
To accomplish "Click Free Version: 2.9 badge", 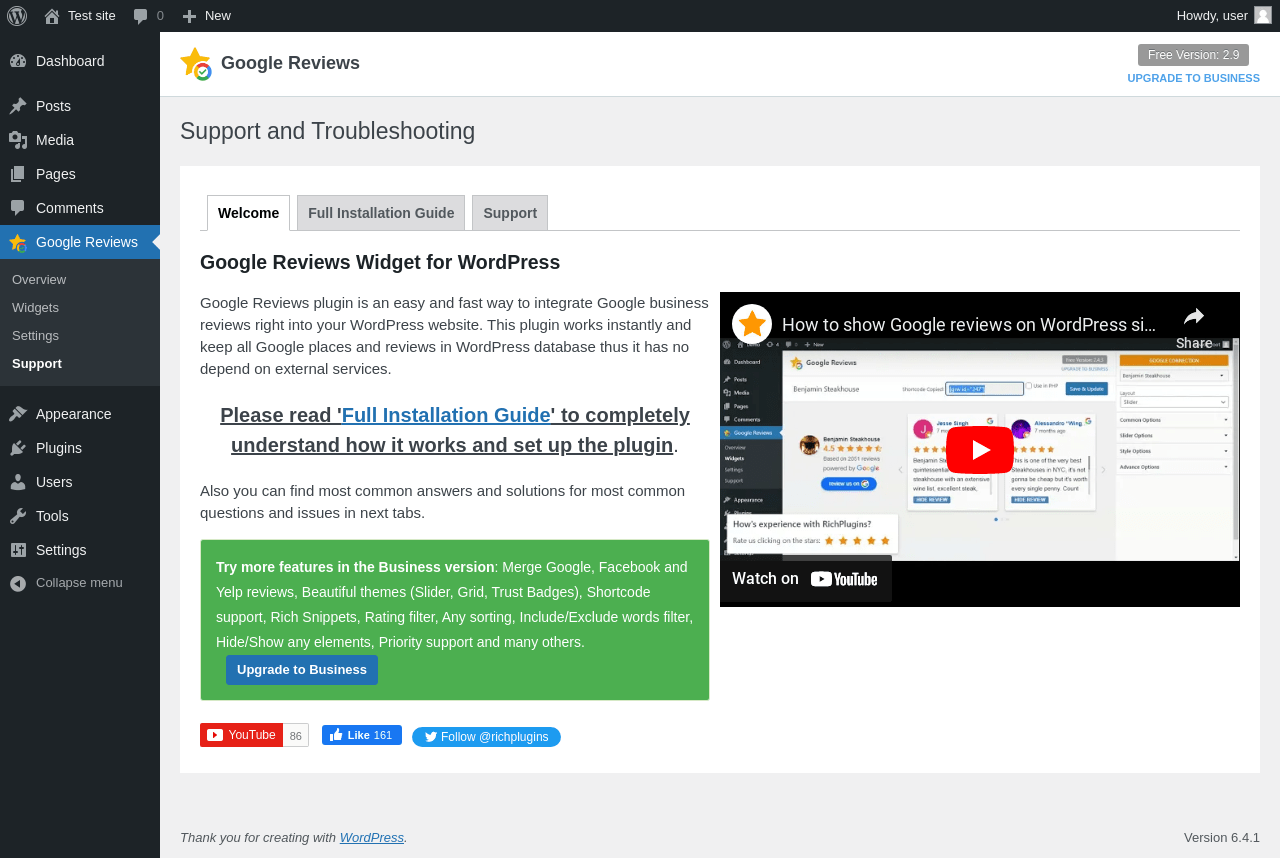I will pyautogui.click(x=1193, y=55).
